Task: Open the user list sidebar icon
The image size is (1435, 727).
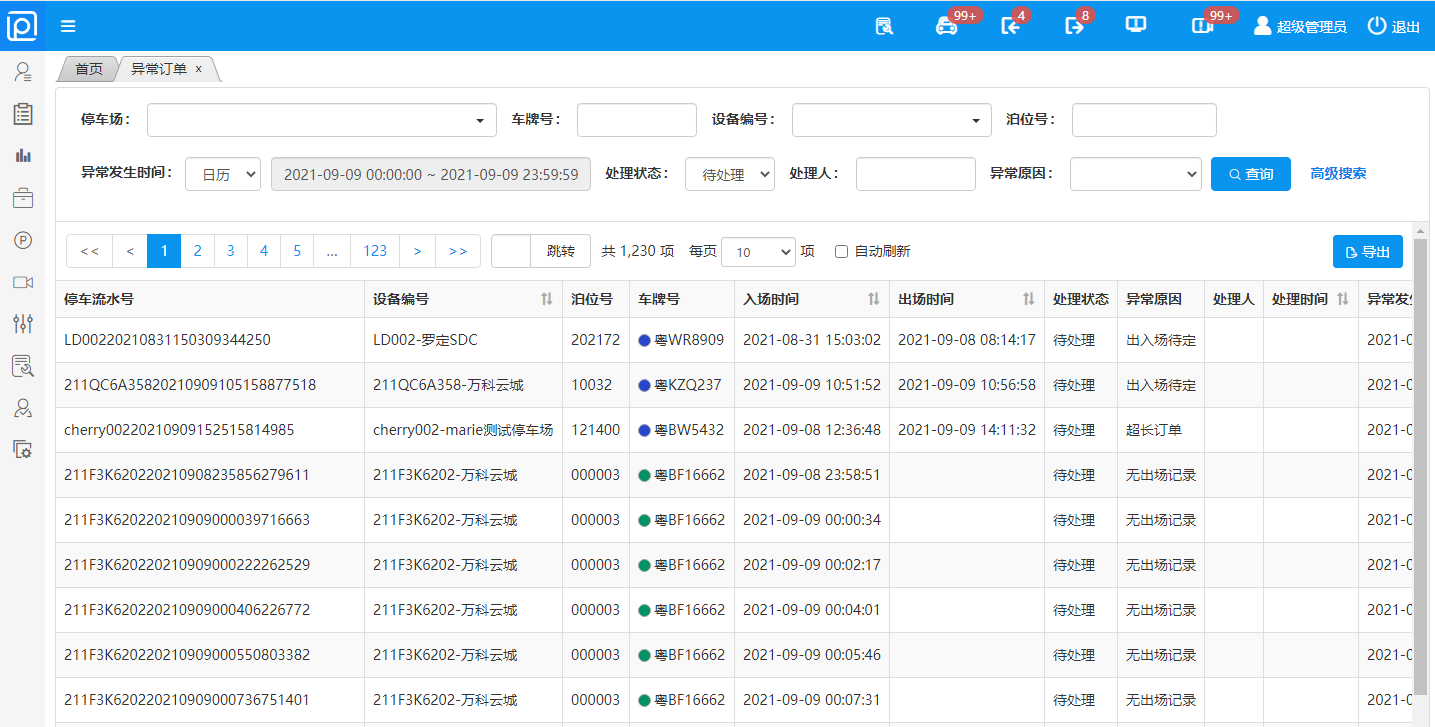Action: point(22,71)
